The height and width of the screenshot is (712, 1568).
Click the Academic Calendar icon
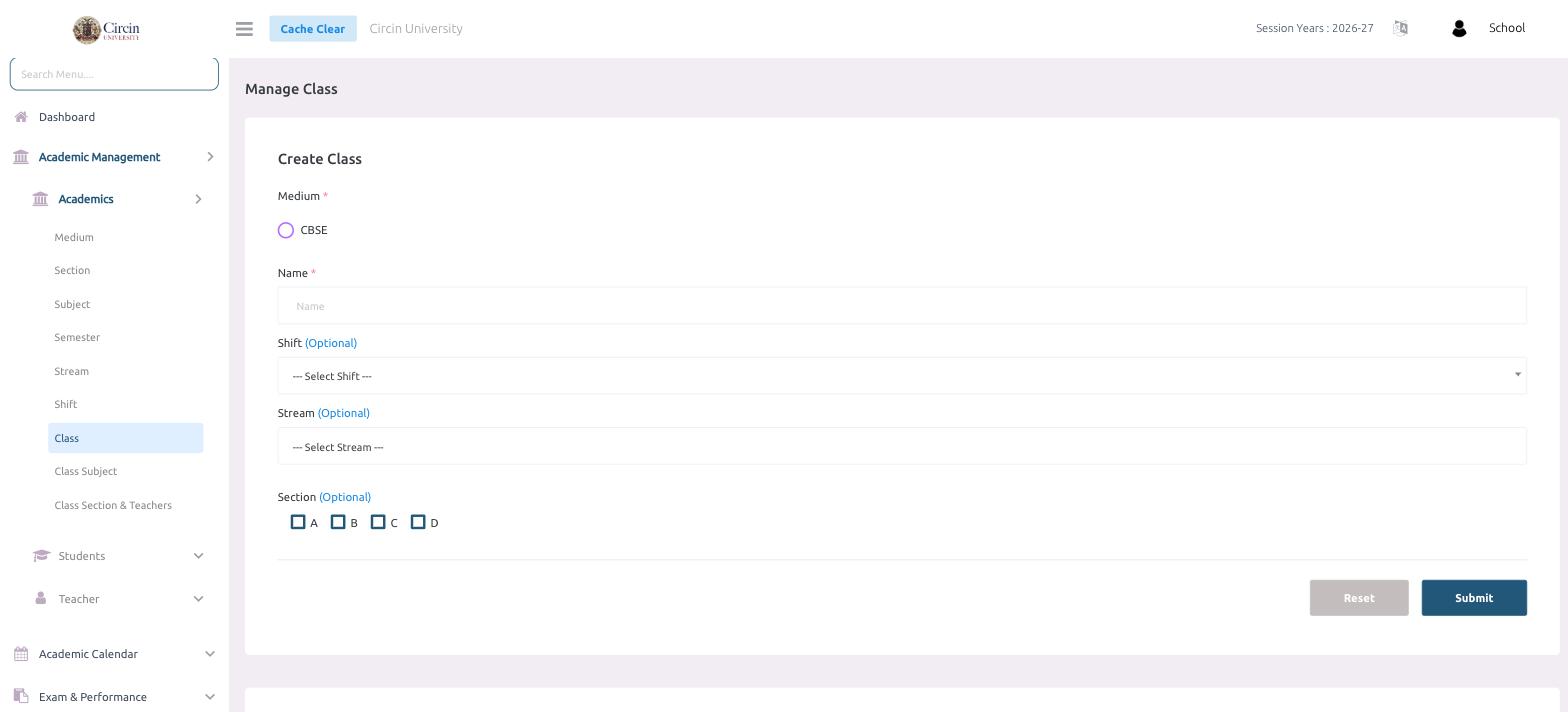21,654
